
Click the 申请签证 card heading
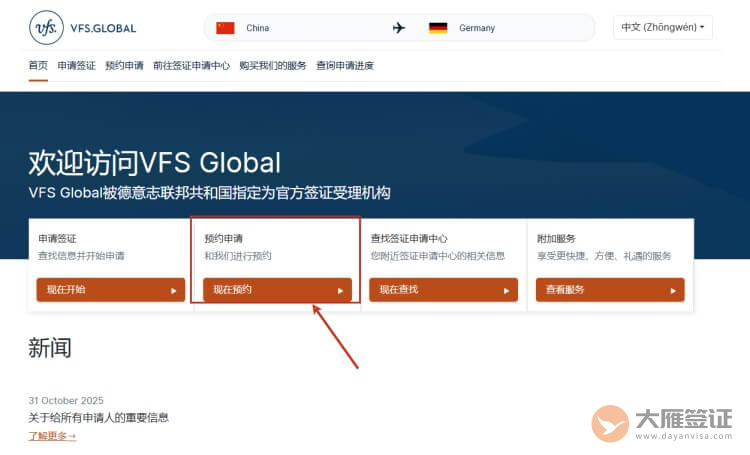(x=57, y=238)
